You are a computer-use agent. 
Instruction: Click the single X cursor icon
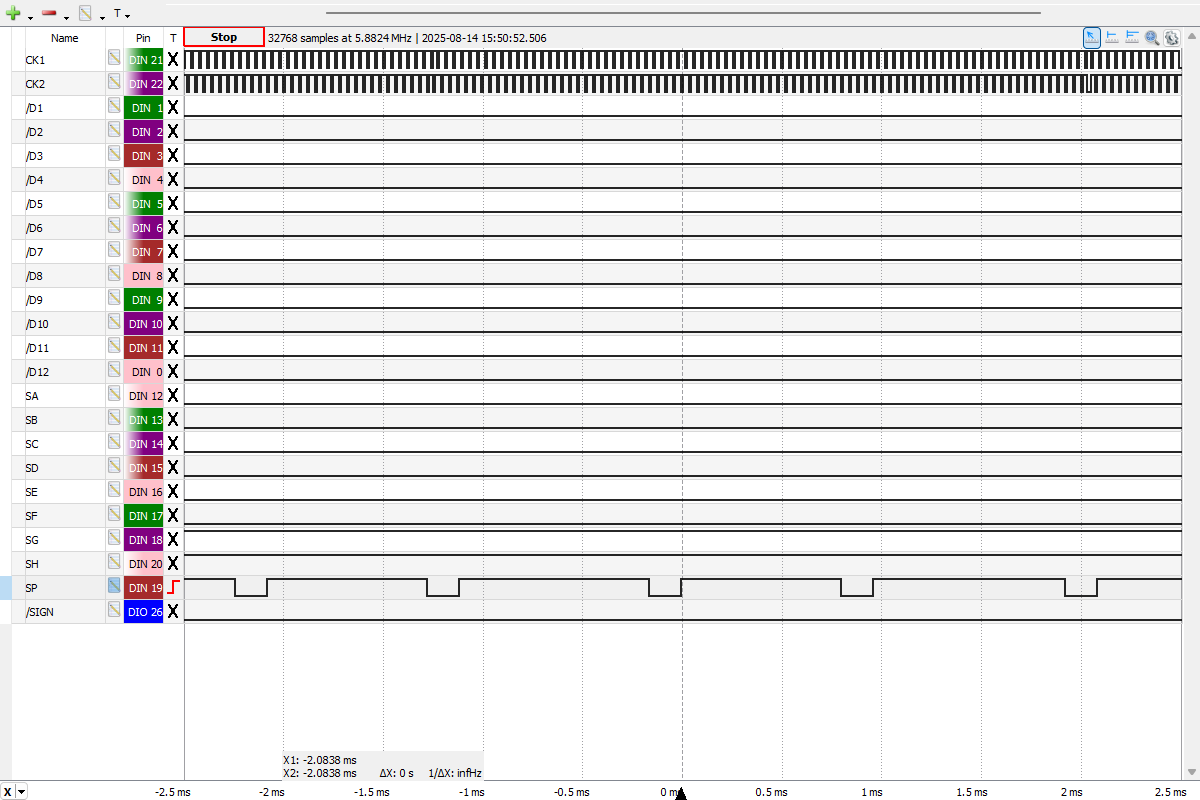pos(1112,37)
